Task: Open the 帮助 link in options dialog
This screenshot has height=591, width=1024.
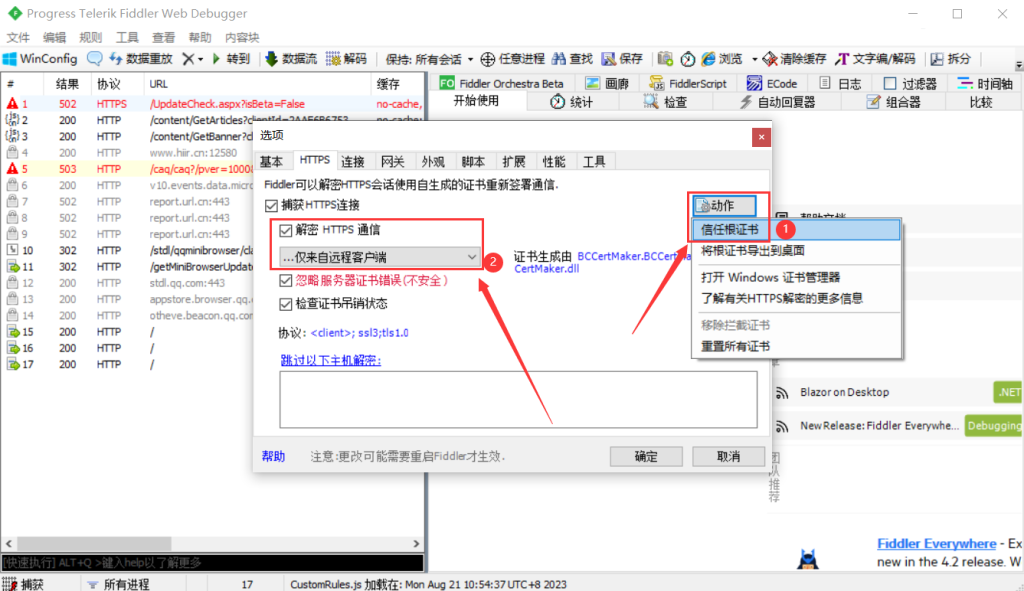Action: 273,456
